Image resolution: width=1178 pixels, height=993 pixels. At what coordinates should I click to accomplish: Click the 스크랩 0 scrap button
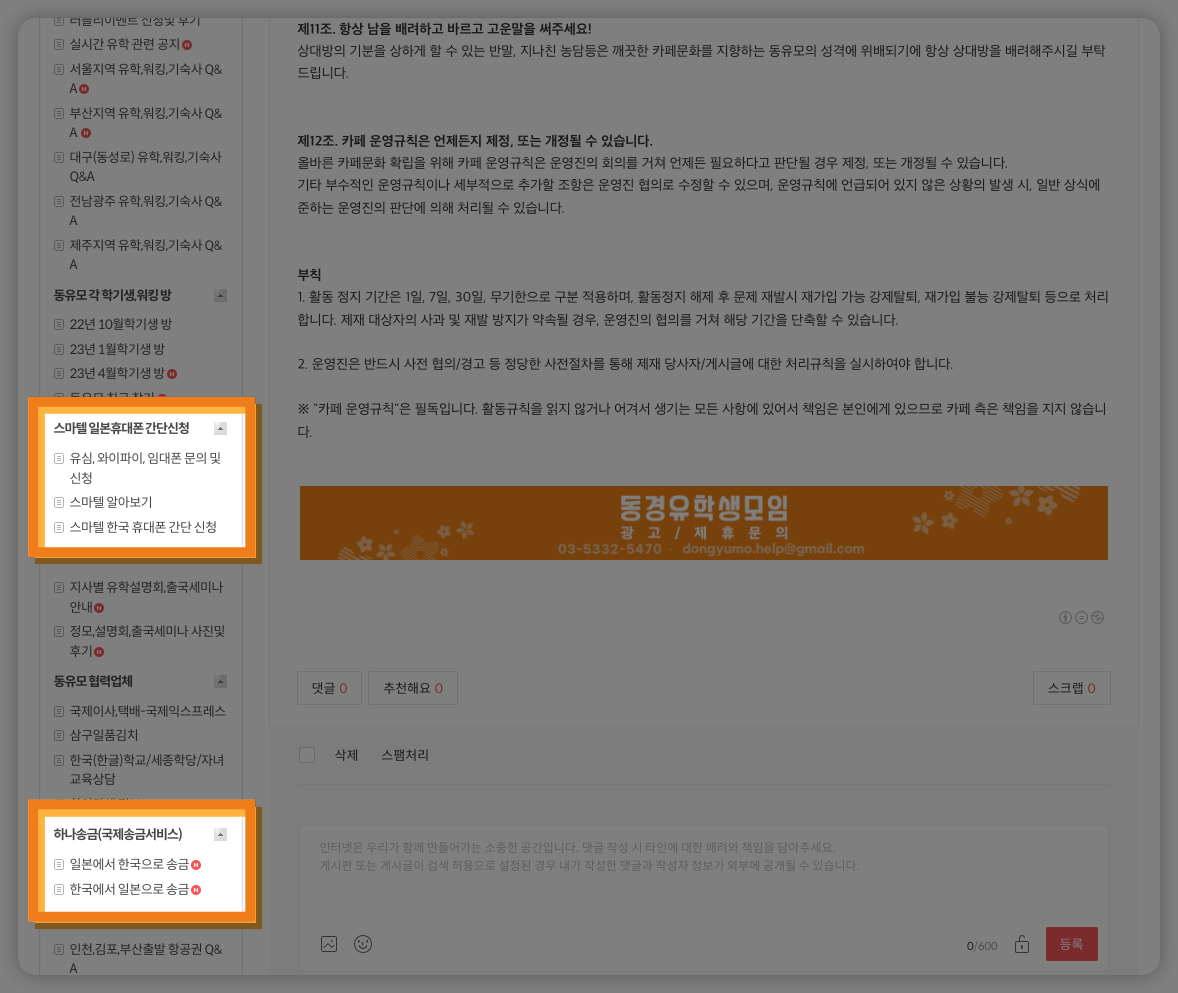[x=1071, y=688]
